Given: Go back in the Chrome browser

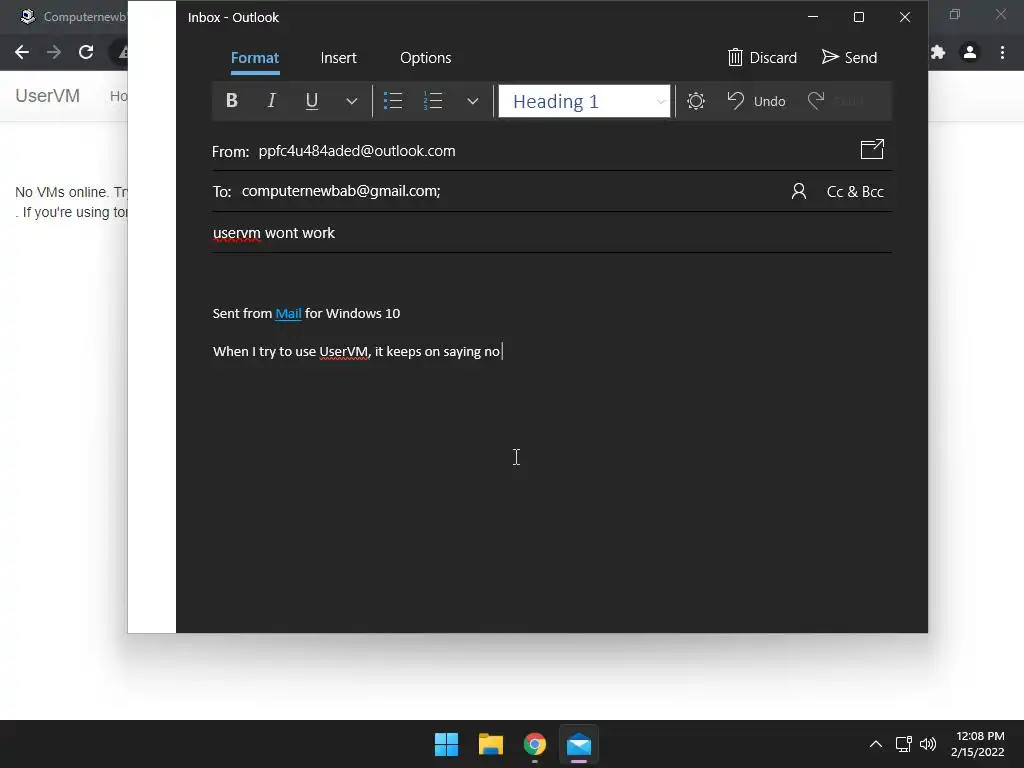Looking at the screenshot, I should click(x=22, y=52).
